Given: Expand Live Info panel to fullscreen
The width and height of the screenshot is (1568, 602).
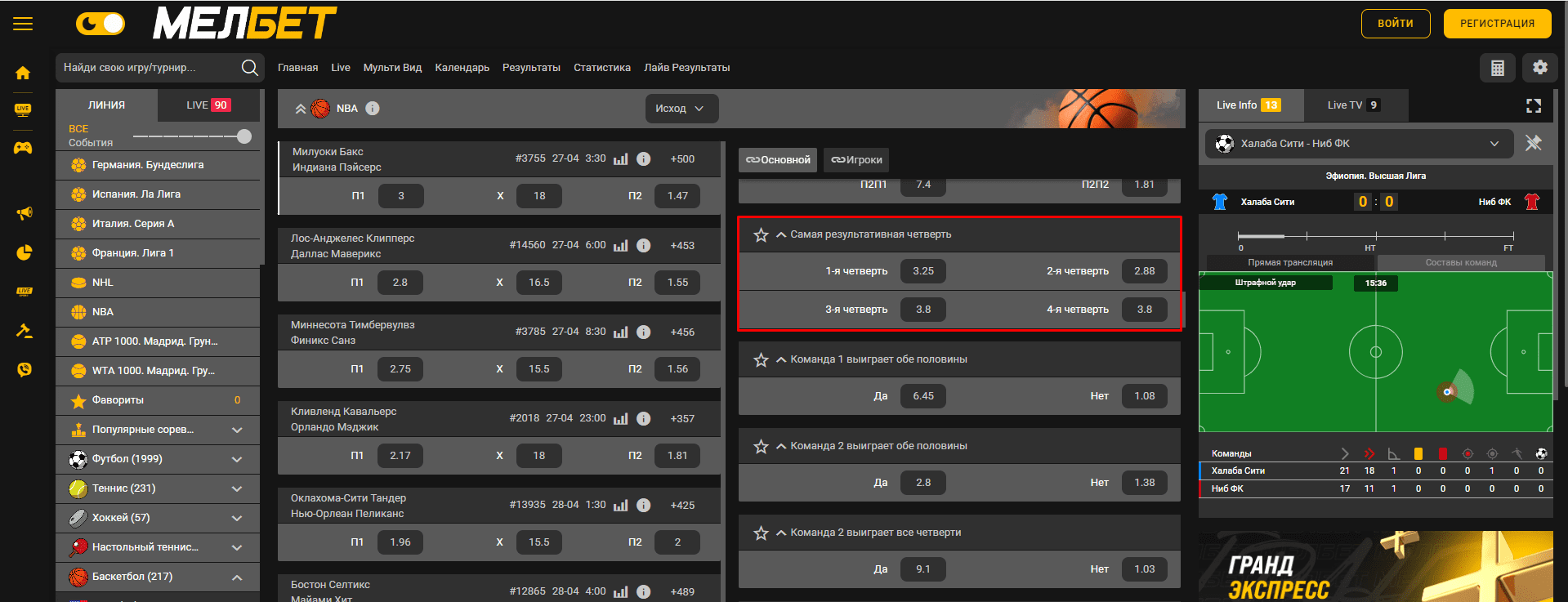Looking at the screenshot, I should pyautogui.click(x=1534, y=105).
